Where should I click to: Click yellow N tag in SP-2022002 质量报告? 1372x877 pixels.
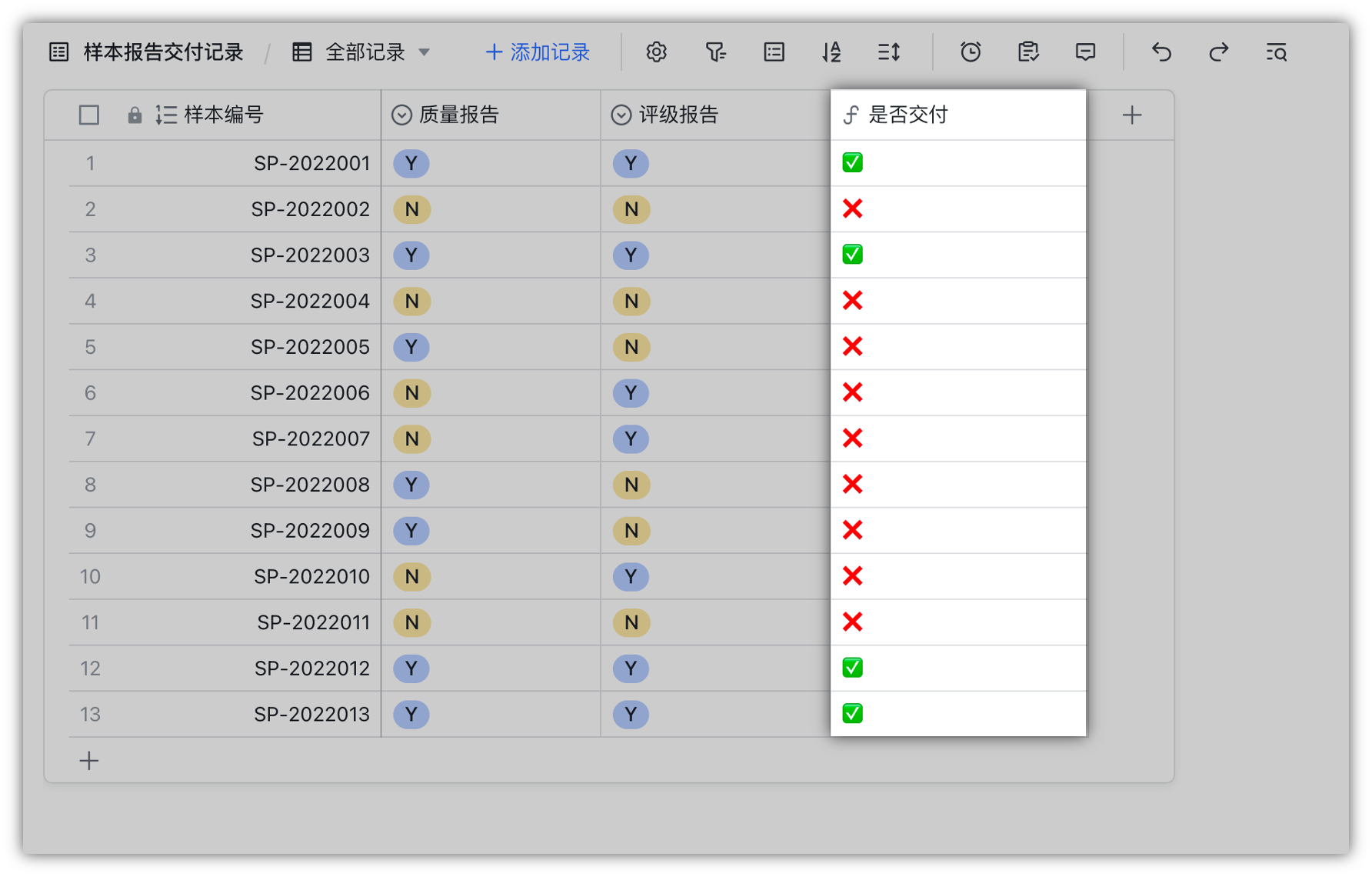tap(411, 209)
